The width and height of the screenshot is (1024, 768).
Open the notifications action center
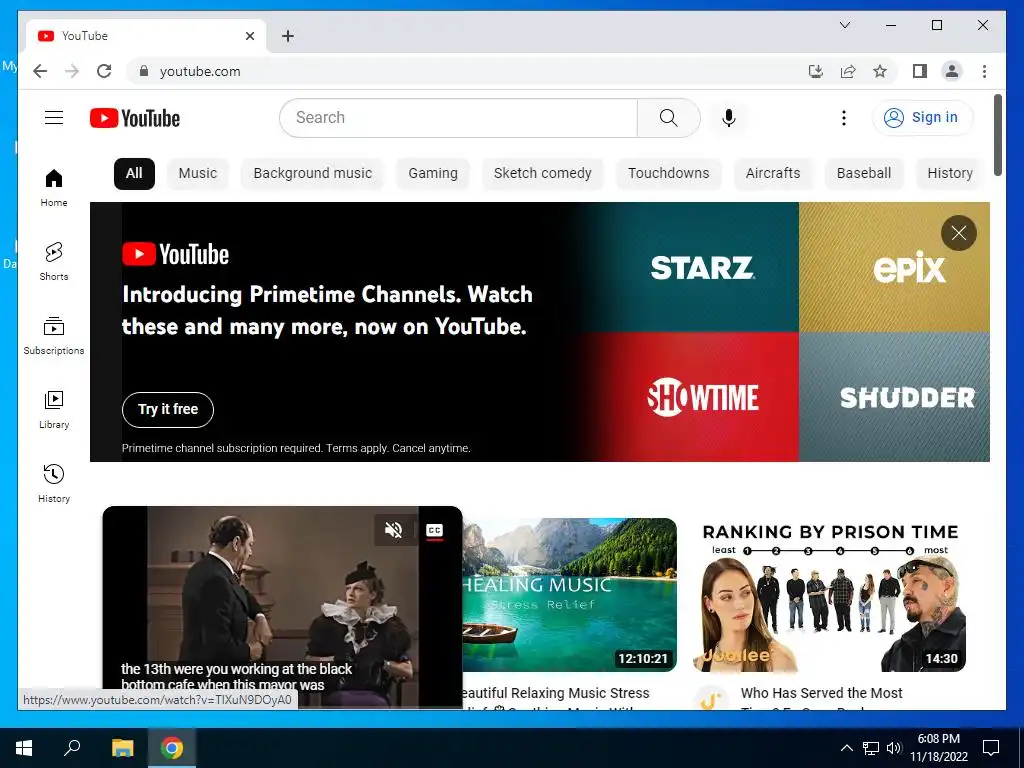(991, 748)
